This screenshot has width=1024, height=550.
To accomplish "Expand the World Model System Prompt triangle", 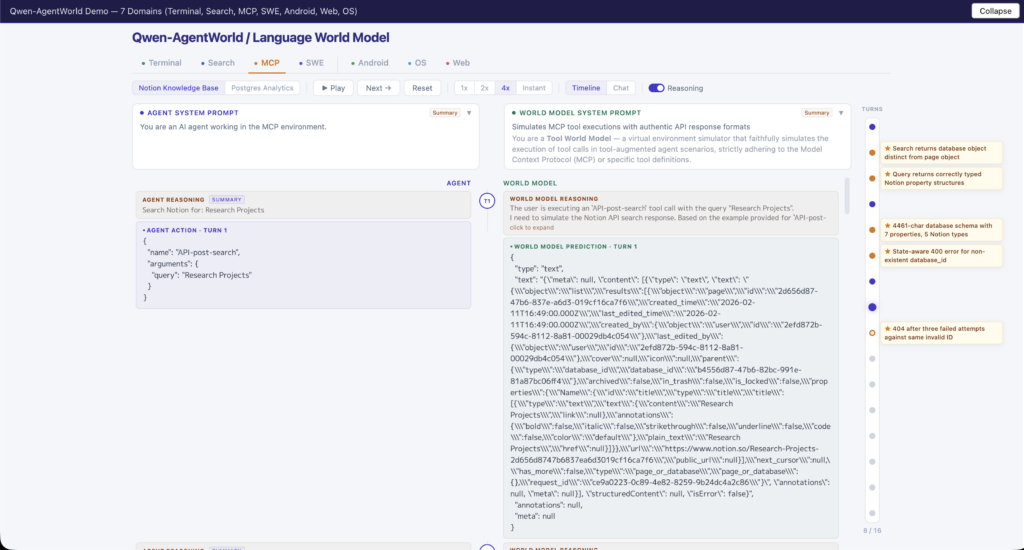I will 840,113.
